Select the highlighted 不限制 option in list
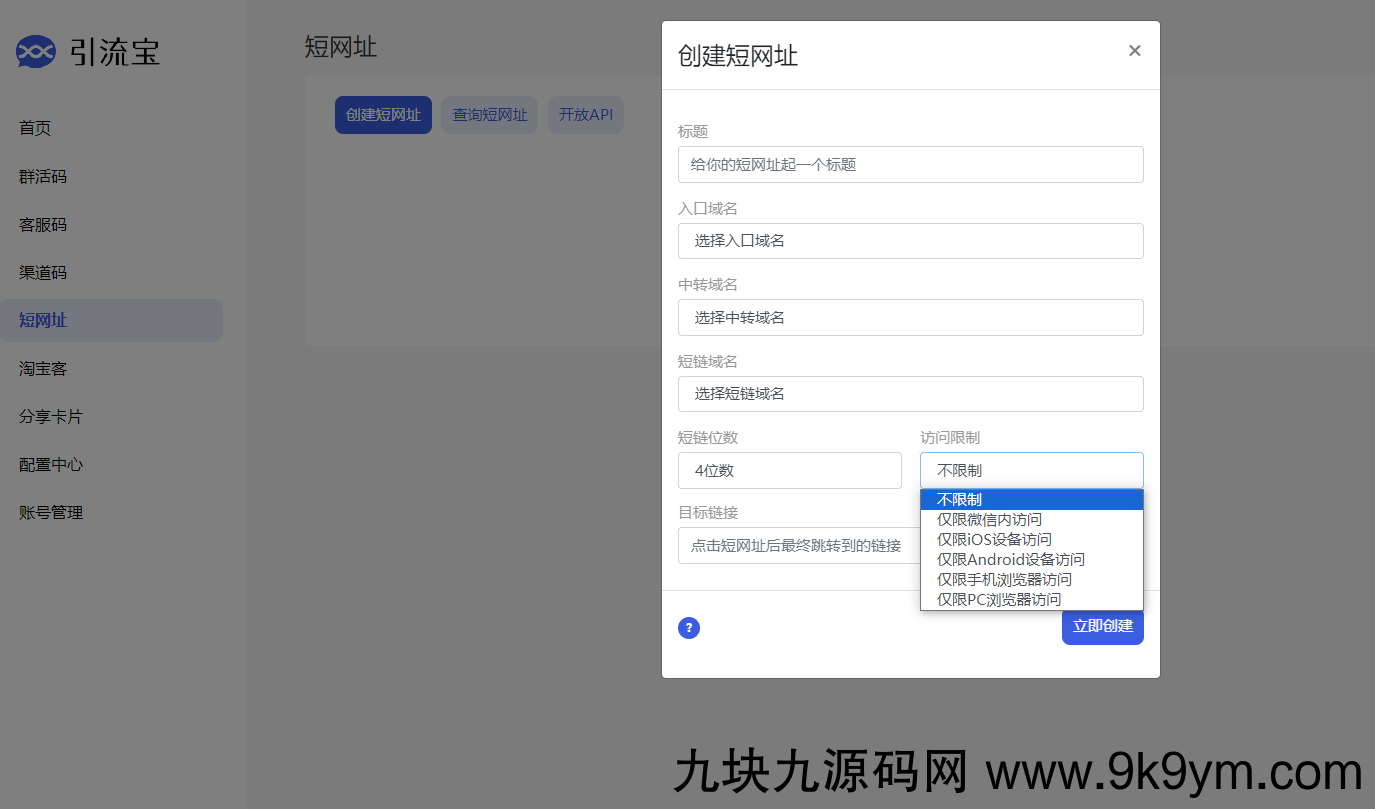Viewport: 1375px width, 809px height. (959, 500)
